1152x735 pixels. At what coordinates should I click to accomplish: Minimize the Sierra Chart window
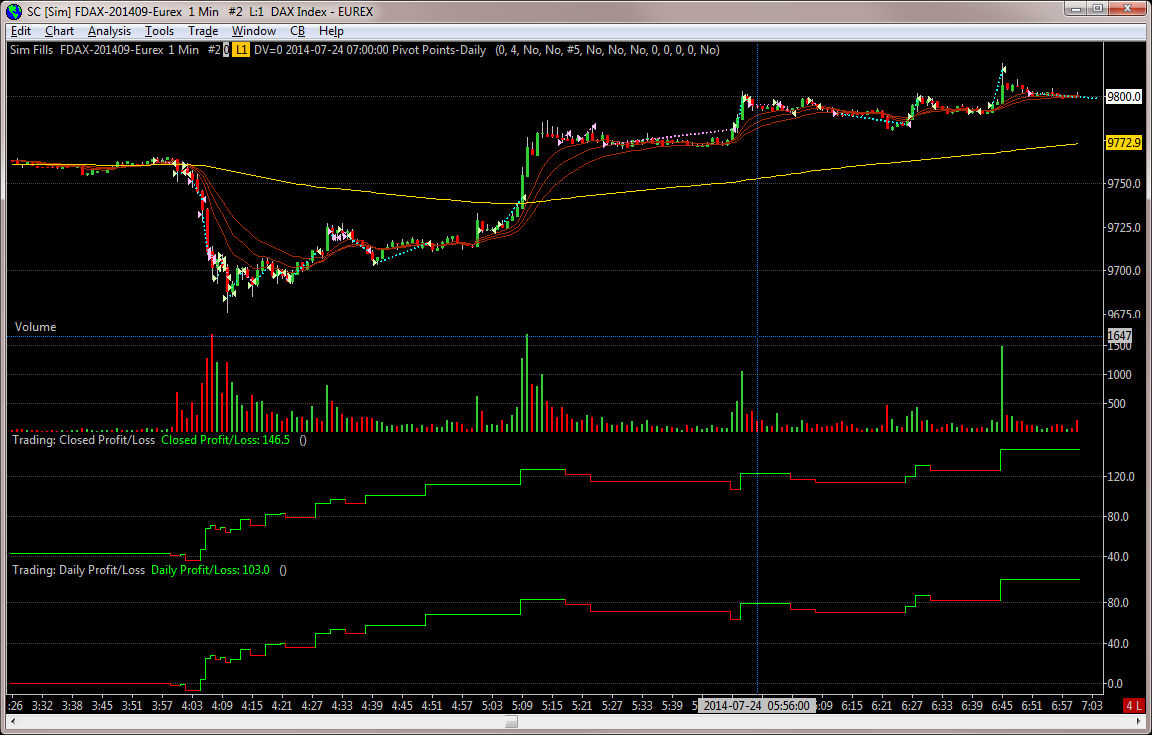(x=1076, y=9)
